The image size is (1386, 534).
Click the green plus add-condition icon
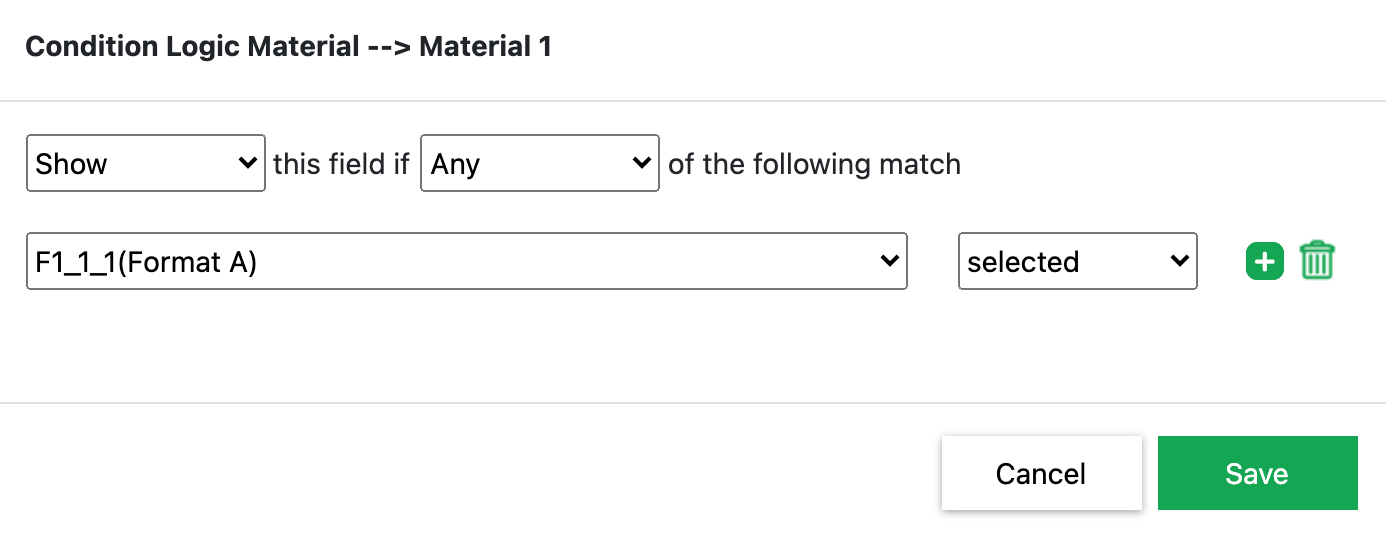tap(1264, 262)
